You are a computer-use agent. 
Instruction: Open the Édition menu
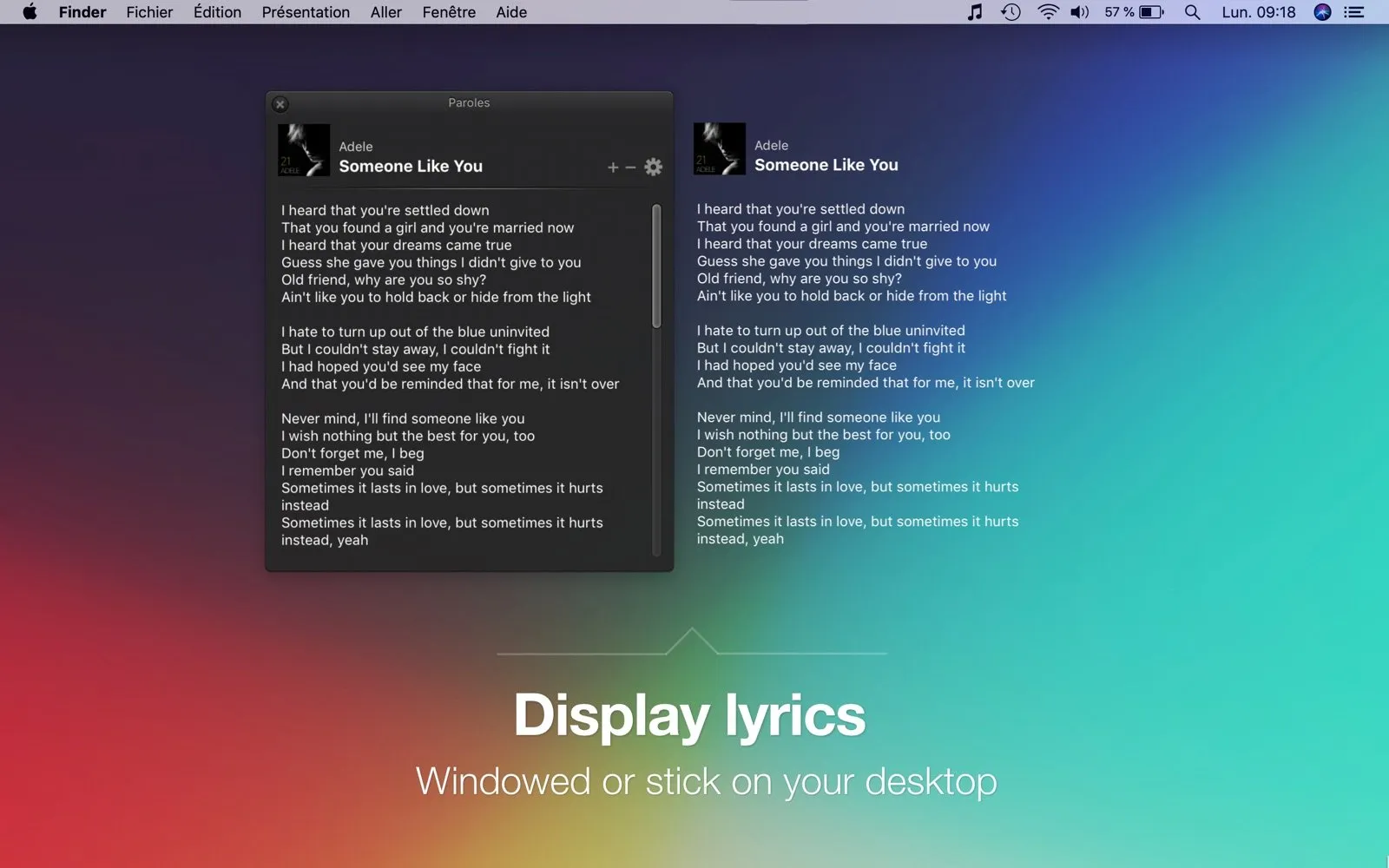click(217, 12)
